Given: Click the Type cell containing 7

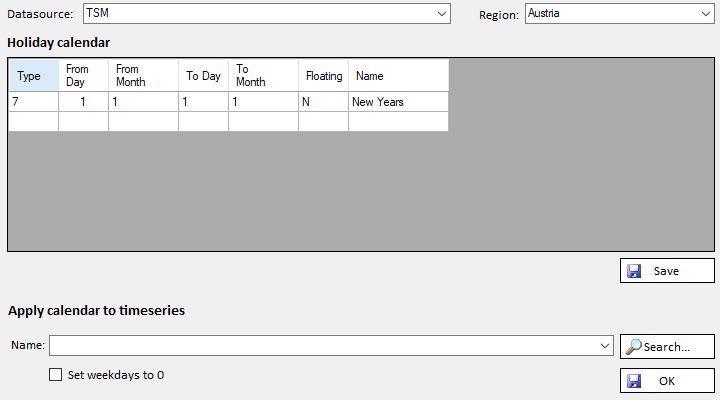Looking at the screenshot, I should pyautogui.click(x=33, y=102).
